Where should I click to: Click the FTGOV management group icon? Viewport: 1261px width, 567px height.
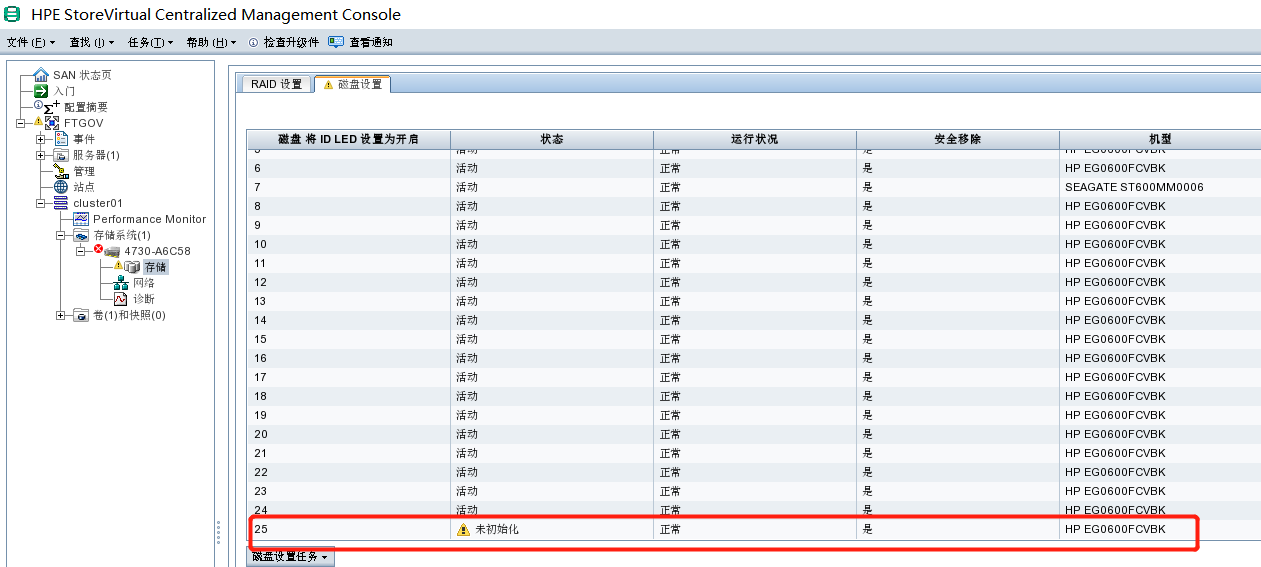[x=52, y=123]
